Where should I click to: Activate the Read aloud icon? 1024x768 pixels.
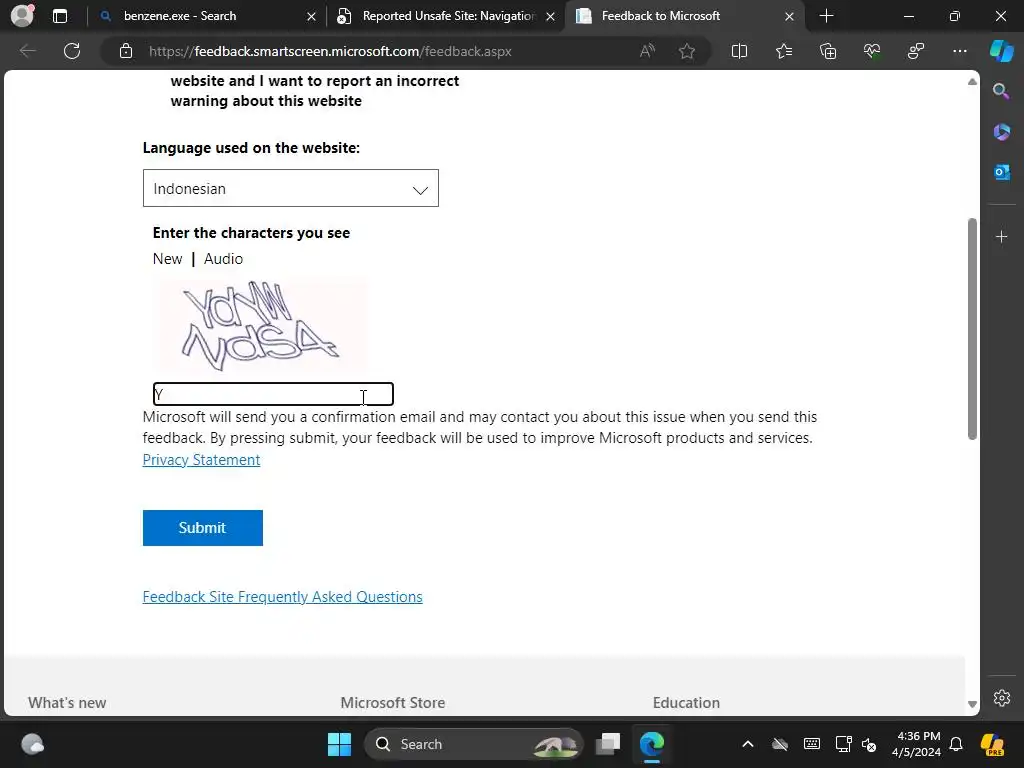pyautogui.click(x=647, y=51)
